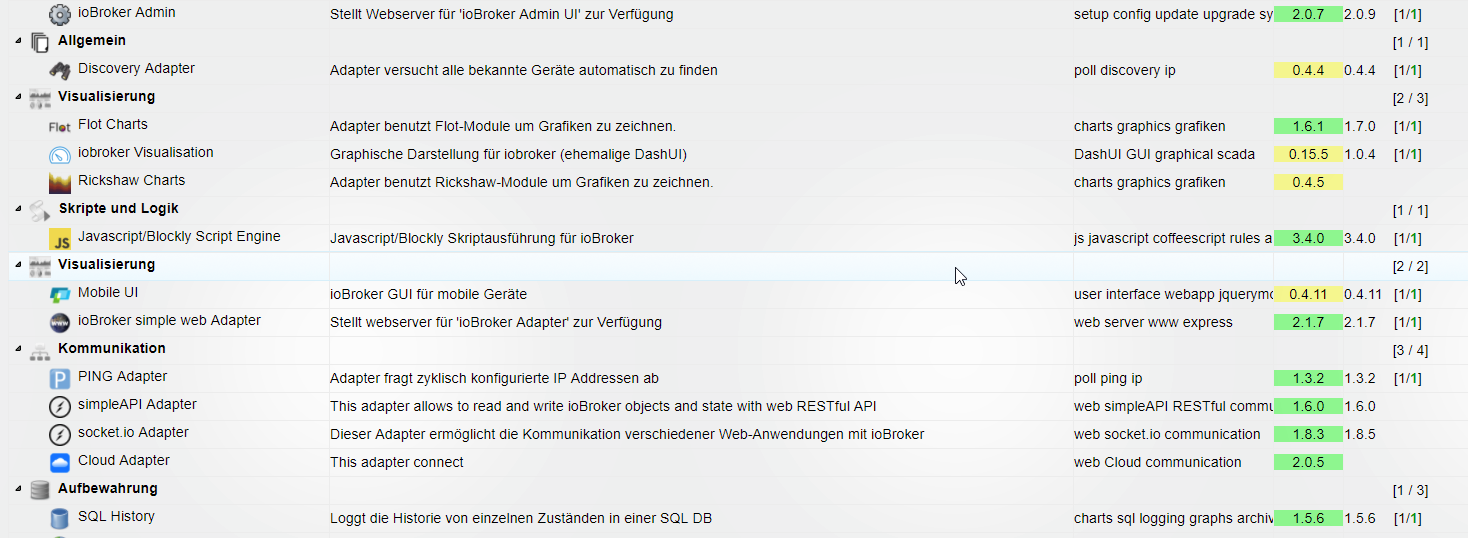Select the Cloud Adapter name
This screenshot has height=538, width=1468.
124,461
